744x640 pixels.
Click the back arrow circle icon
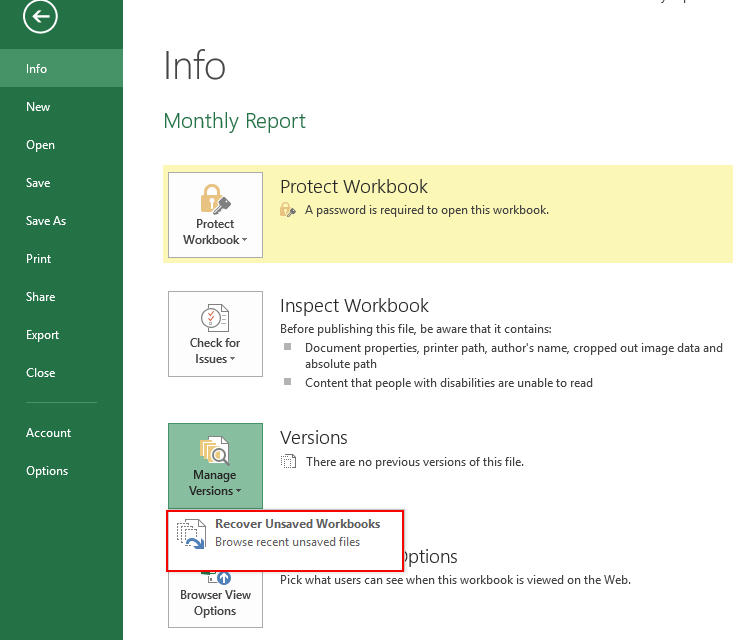[x=41, y=16]
